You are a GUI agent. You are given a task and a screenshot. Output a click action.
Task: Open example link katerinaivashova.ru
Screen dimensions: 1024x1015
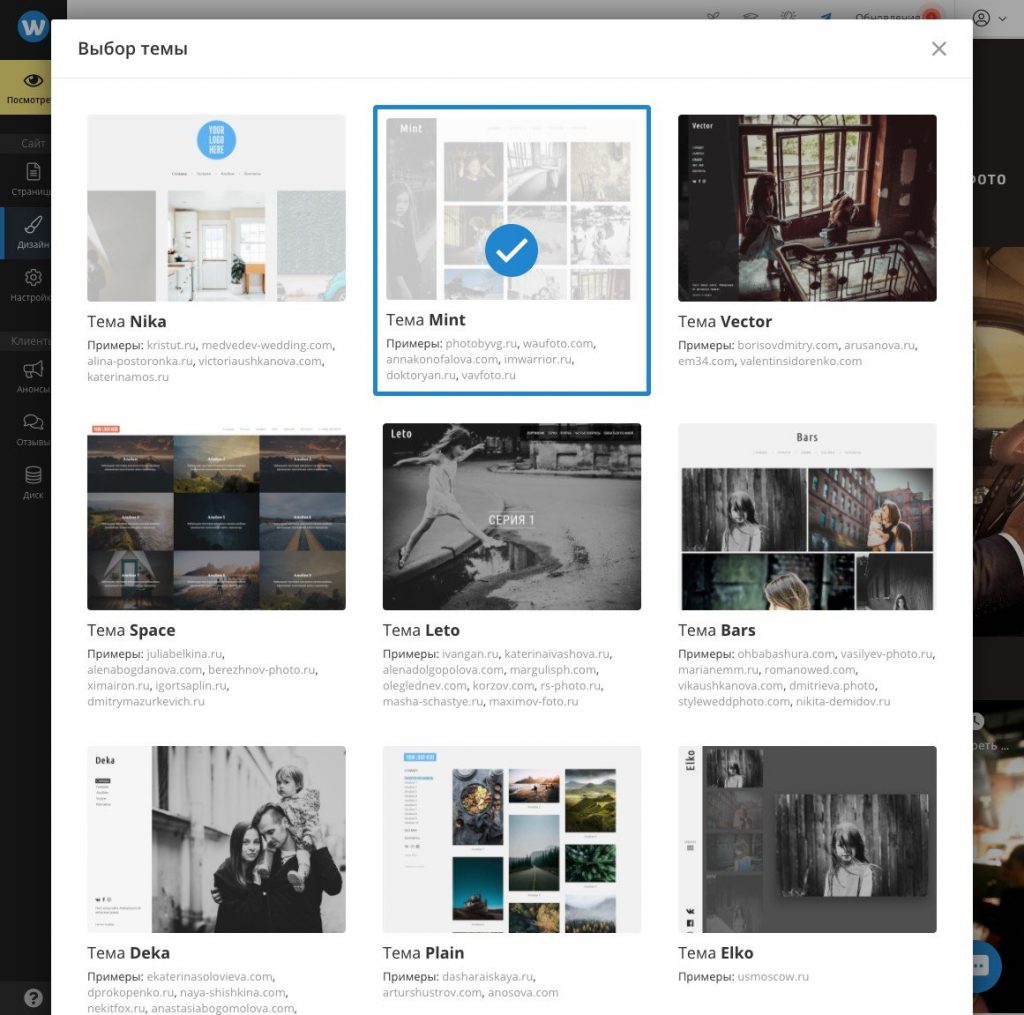click(x=556, y=654)
